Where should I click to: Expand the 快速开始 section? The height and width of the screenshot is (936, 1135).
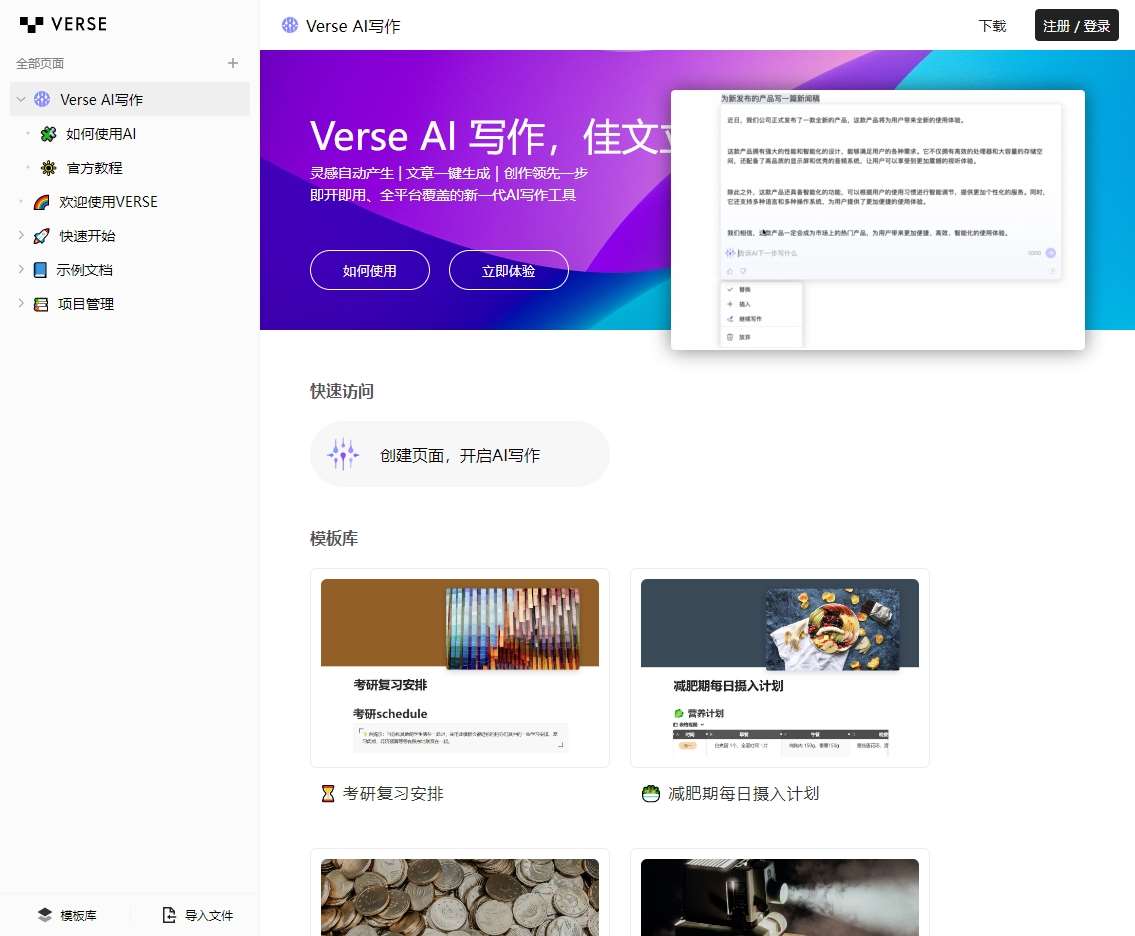[x=20, y=236]
